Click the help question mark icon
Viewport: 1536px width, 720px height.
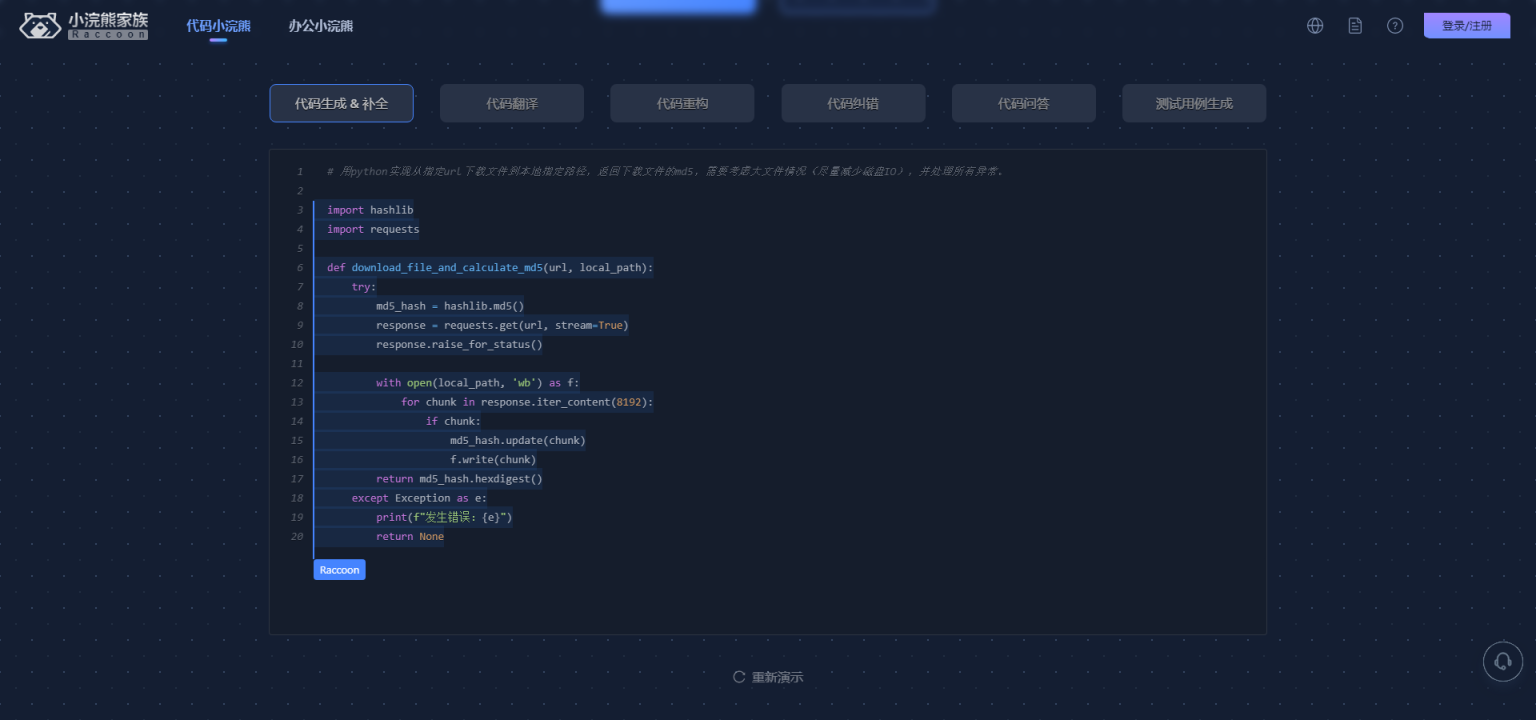point(1395,26)
